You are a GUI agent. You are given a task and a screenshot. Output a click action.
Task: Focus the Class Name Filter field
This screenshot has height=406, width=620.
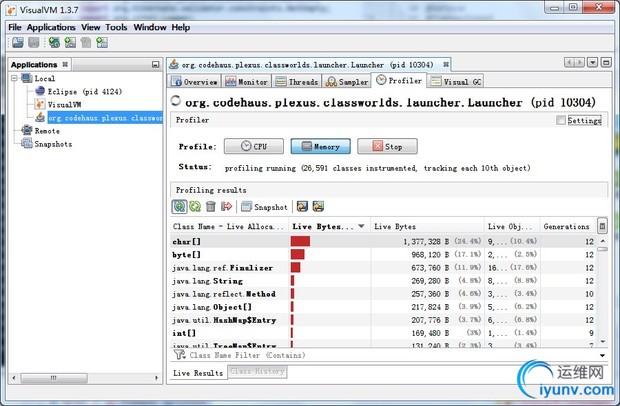tap(391, 355)
